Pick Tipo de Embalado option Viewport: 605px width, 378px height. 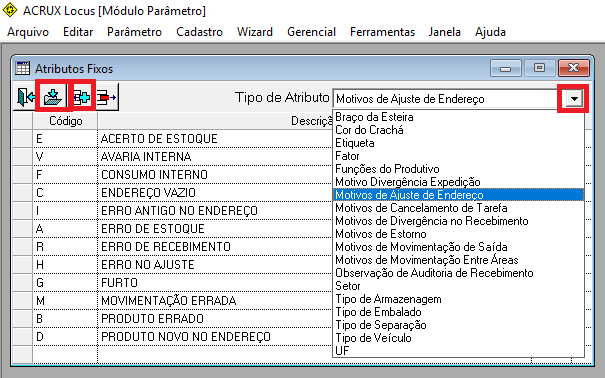point(458,312)
